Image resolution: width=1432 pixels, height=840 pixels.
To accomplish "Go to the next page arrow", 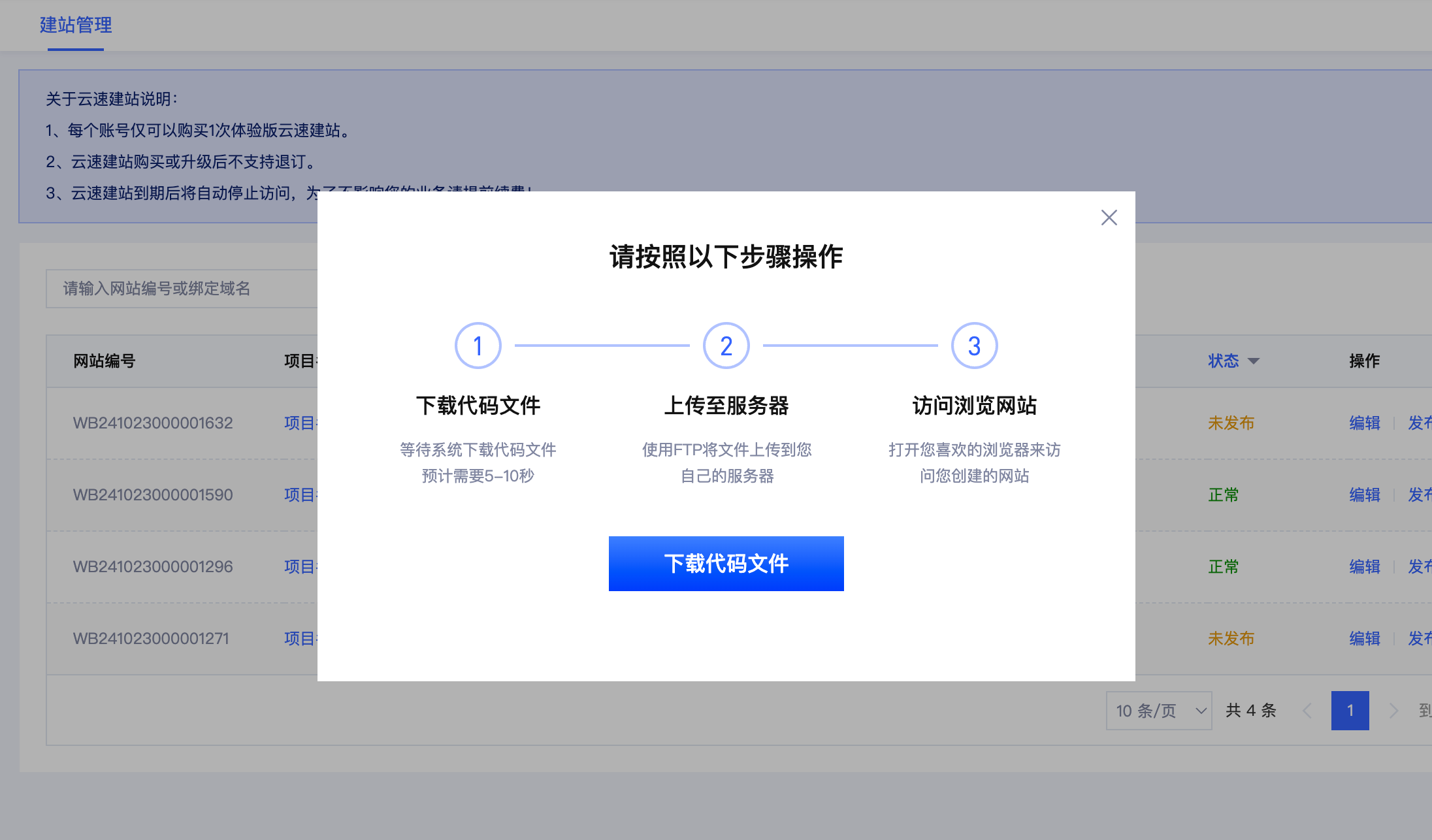I will (x=1393, y=710).
